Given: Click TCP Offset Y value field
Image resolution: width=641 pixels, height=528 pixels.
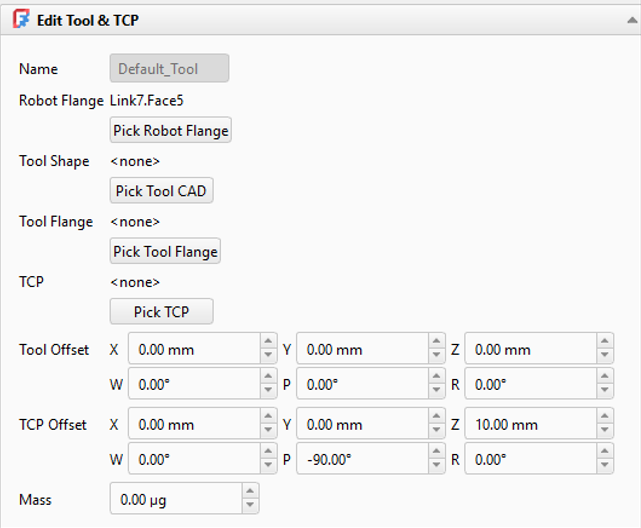Looking at the screenshot, I should point(363,424).
